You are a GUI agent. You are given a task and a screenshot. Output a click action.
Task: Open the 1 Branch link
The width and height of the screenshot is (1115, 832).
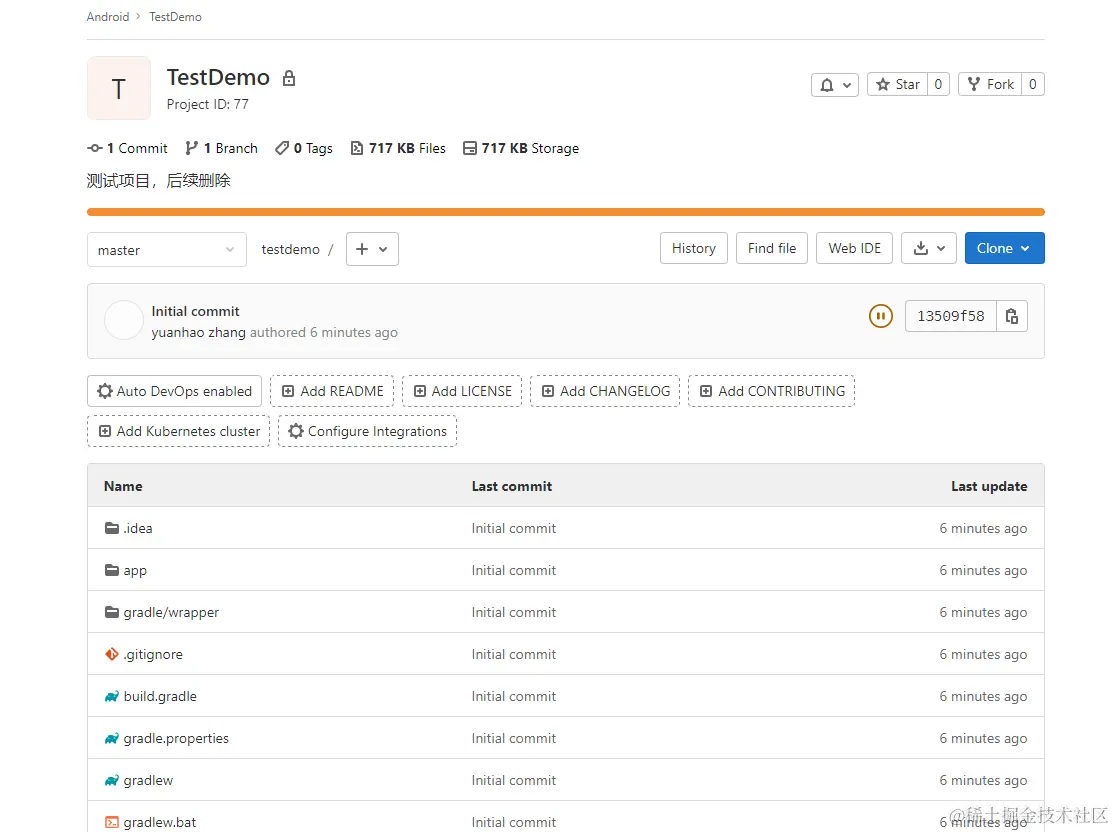221,148
